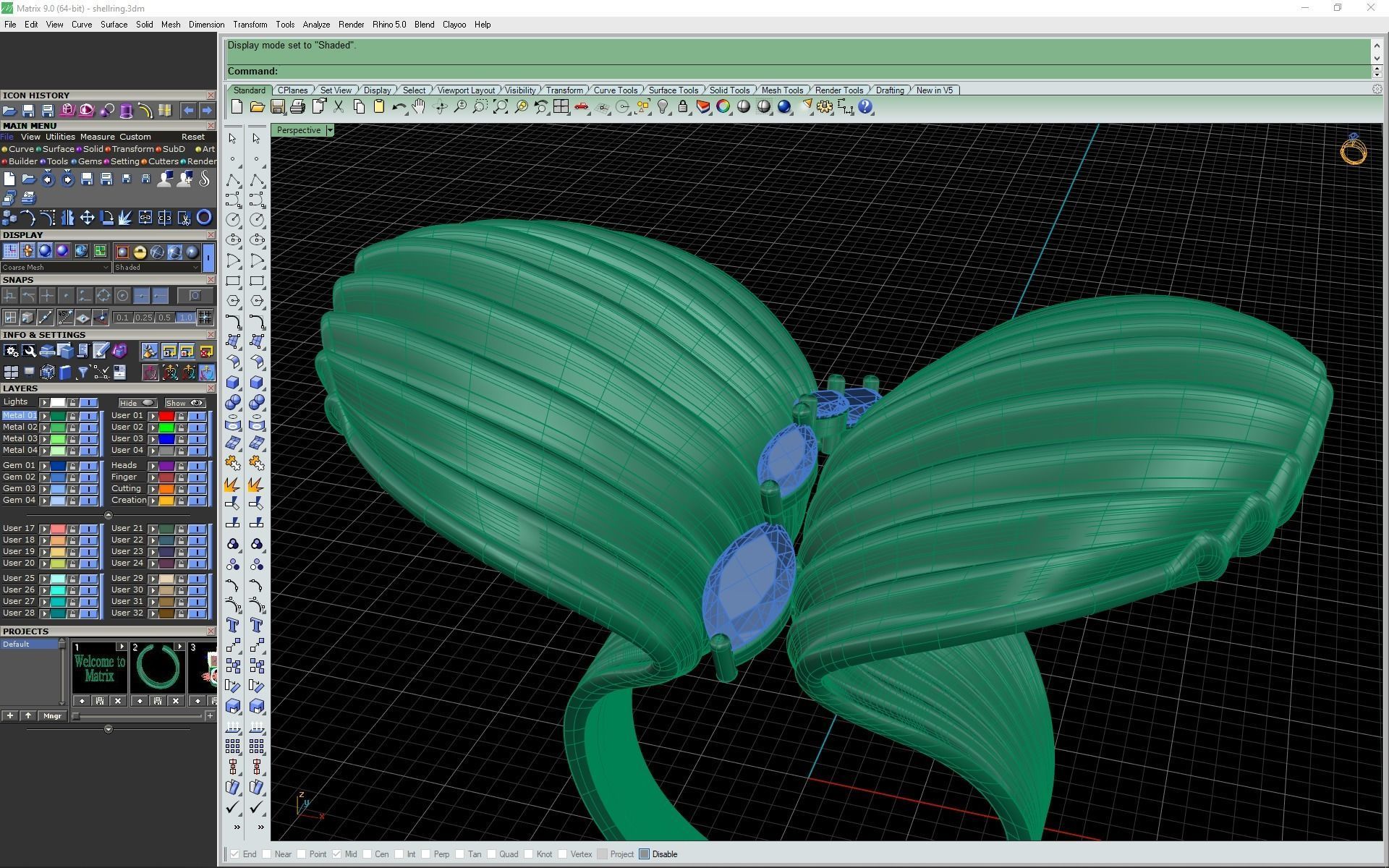The image size is (1389, 868).
Task: Click the gold ring Matrix logo in viewport corner
Action: [1354, 150]
